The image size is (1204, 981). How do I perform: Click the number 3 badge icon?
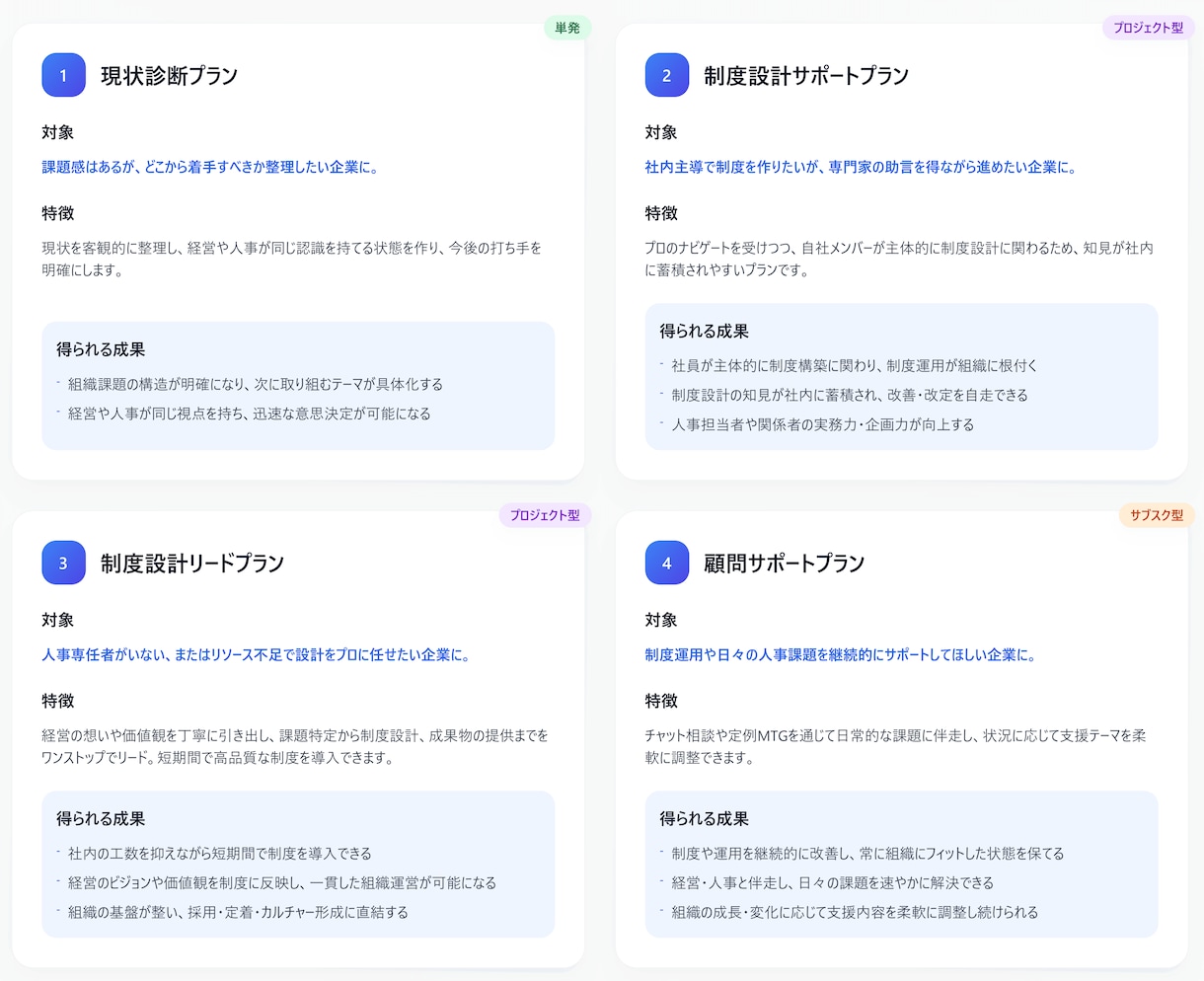pyautogui.click(x=63, y=563)
